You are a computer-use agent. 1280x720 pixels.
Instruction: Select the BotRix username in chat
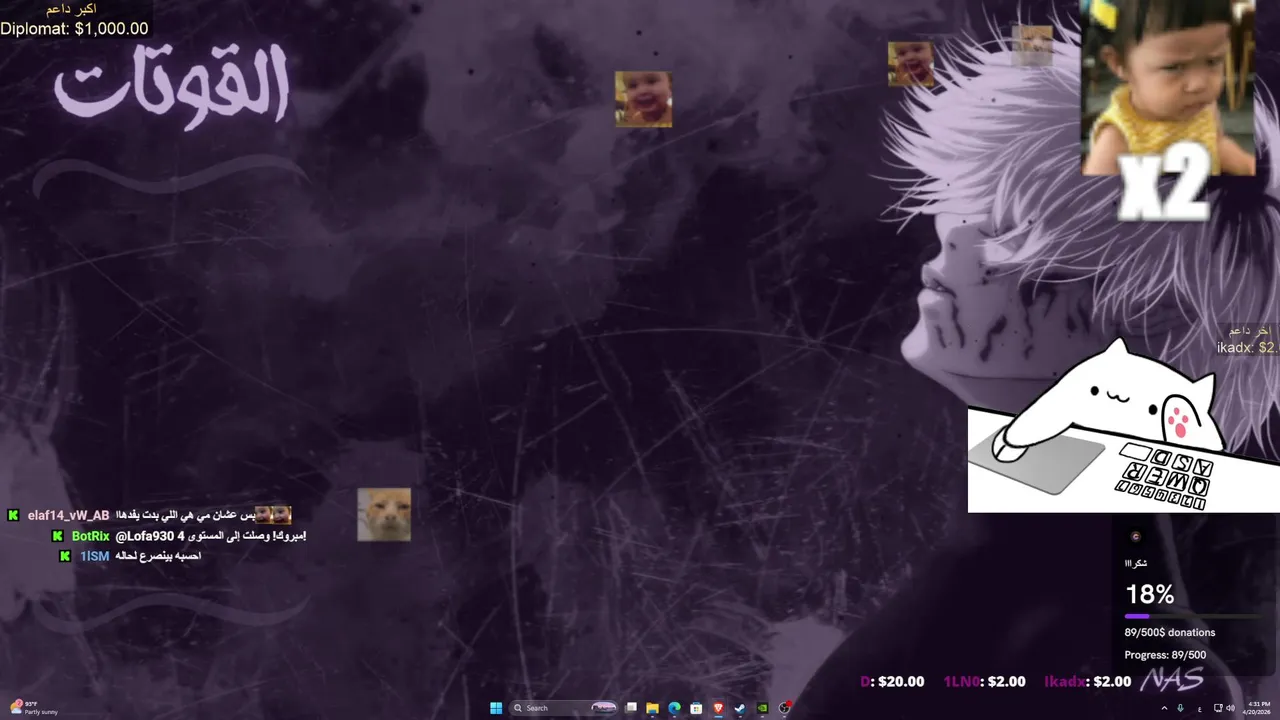91,536
